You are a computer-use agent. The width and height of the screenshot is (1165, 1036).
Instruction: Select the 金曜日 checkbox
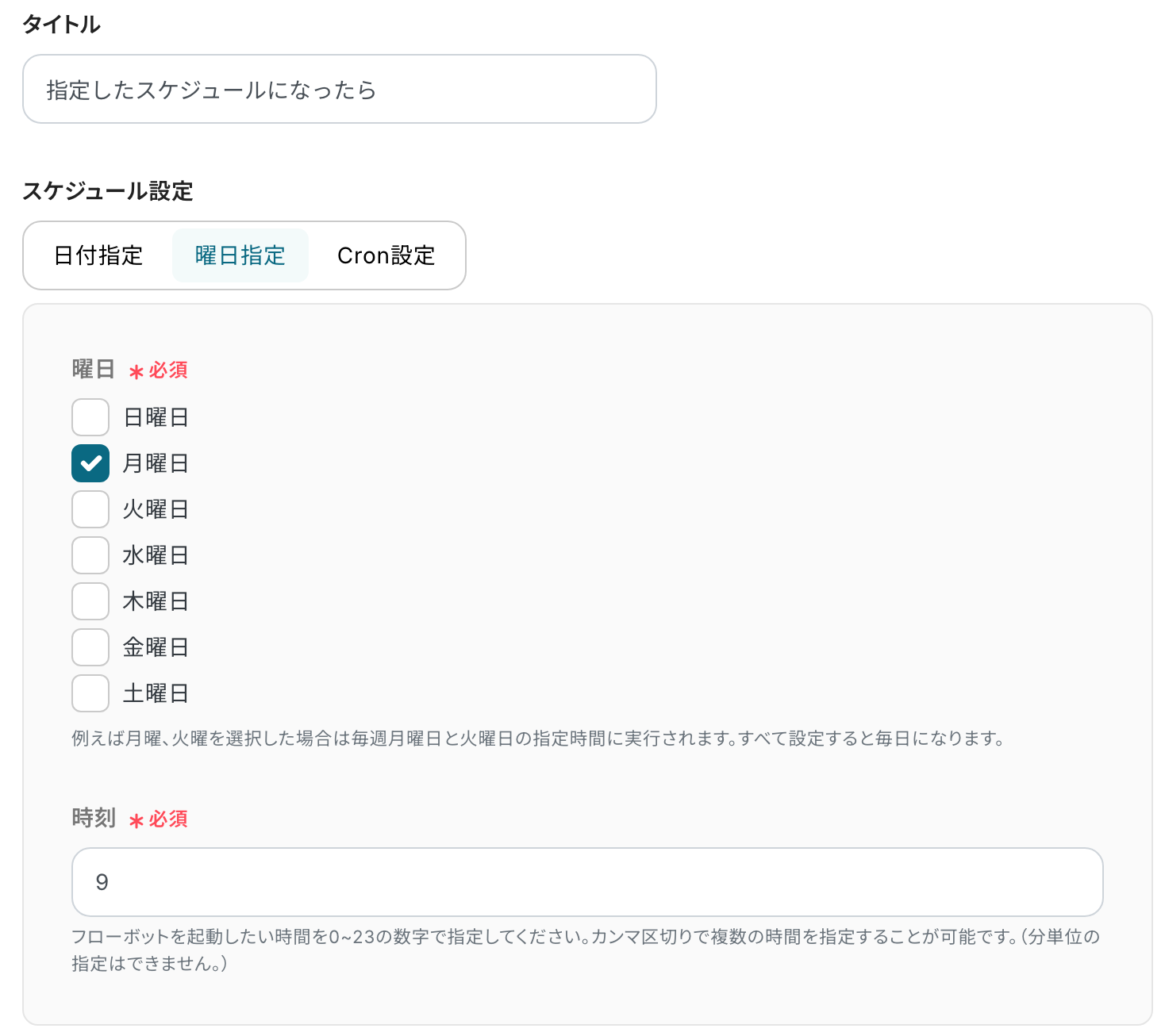tap(90, 647)
